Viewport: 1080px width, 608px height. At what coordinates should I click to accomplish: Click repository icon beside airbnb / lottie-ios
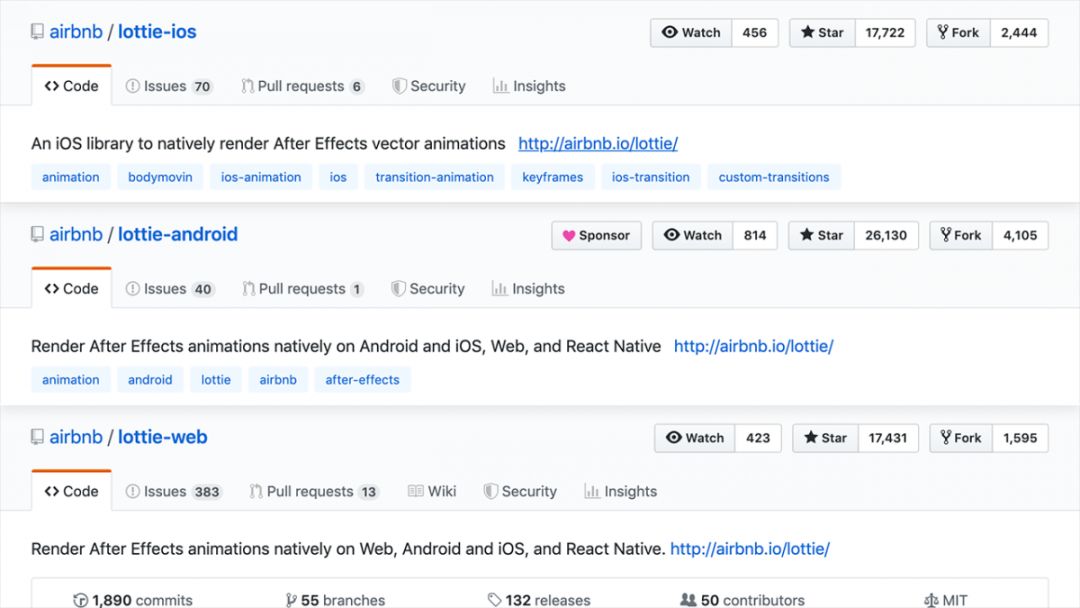[37, 32]
